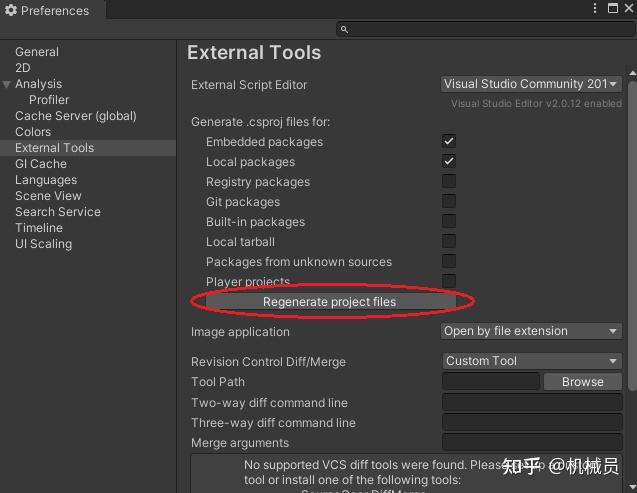637x493 pixels.
Task: Click scrollbar down arrow
Action: 633,486
